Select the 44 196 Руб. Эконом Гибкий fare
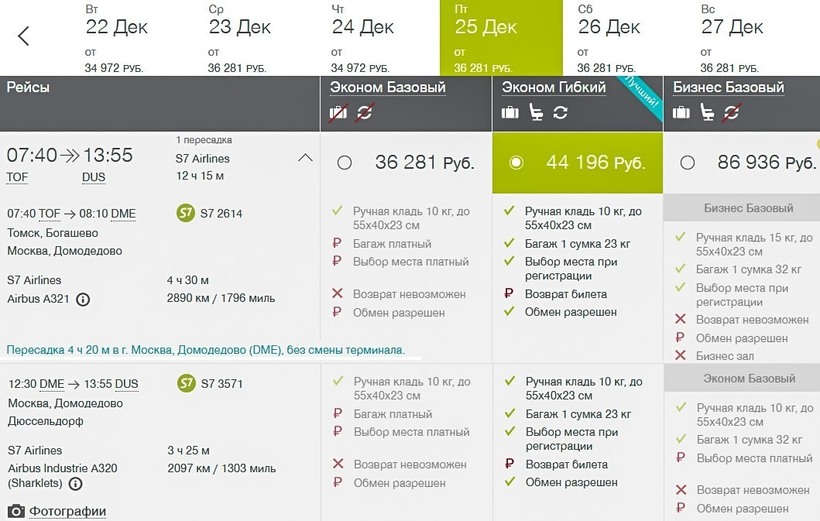 [516, 162]
